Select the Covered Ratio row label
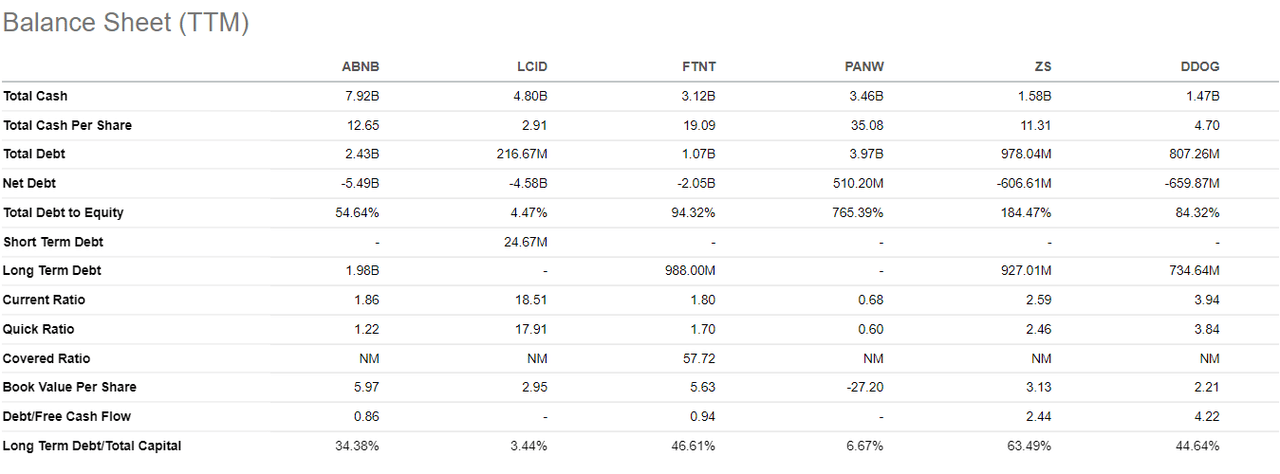 47,358
